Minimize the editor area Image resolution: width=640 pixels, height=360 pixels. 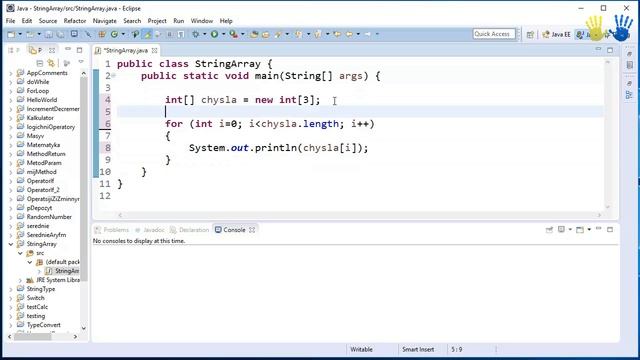pyautogui.click(x=598, y=50)
